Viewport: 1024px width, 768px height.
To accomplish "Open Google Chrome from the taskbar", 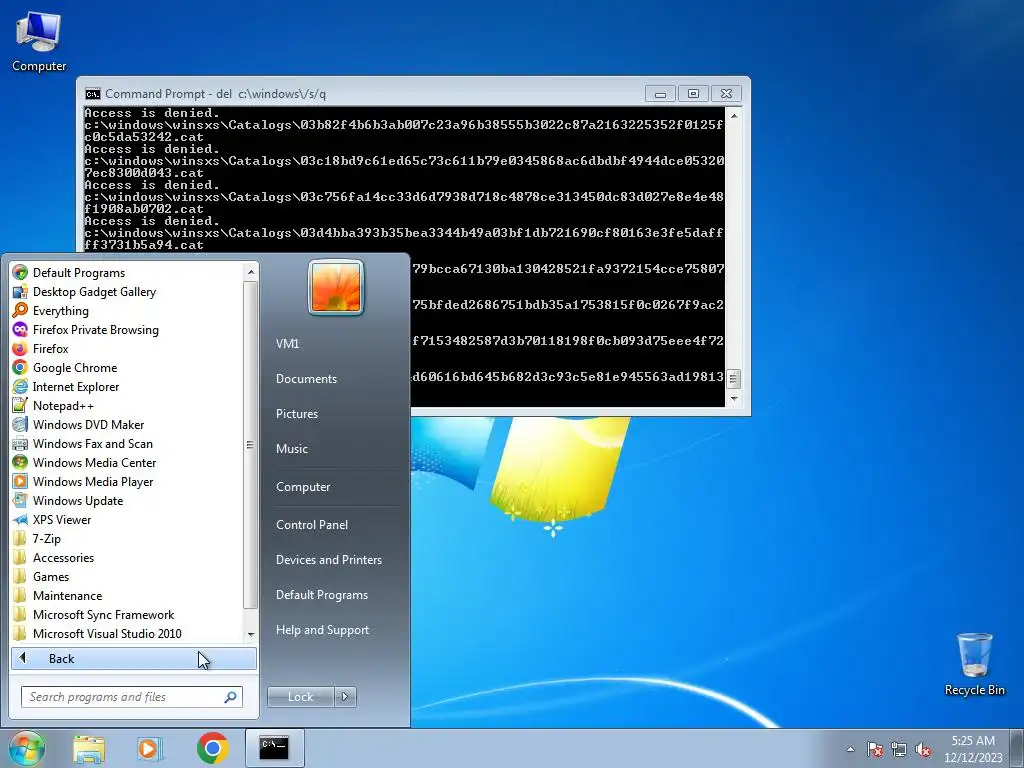I will pos(212,748).
